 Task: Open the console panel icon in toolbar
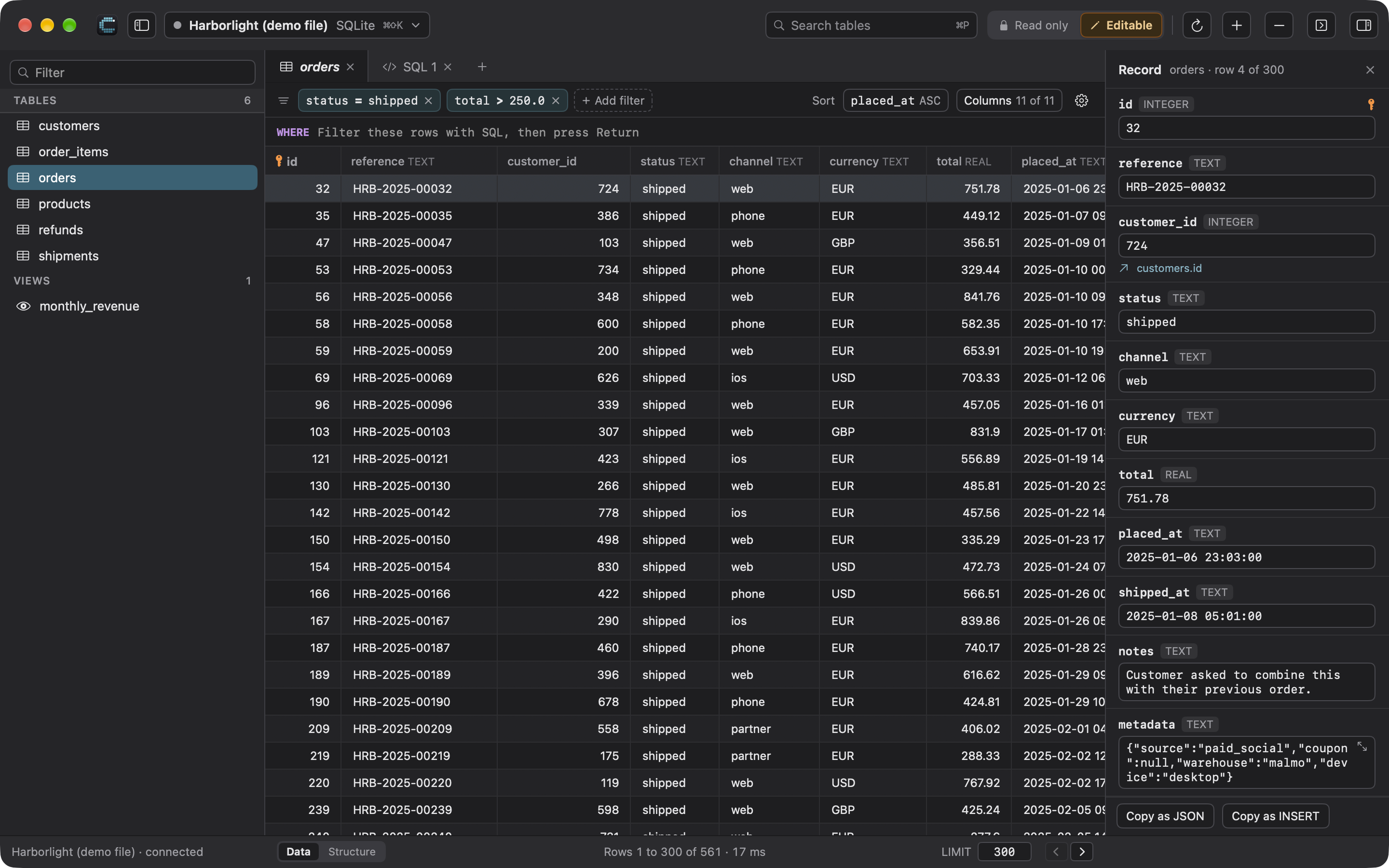point(1321,25)
